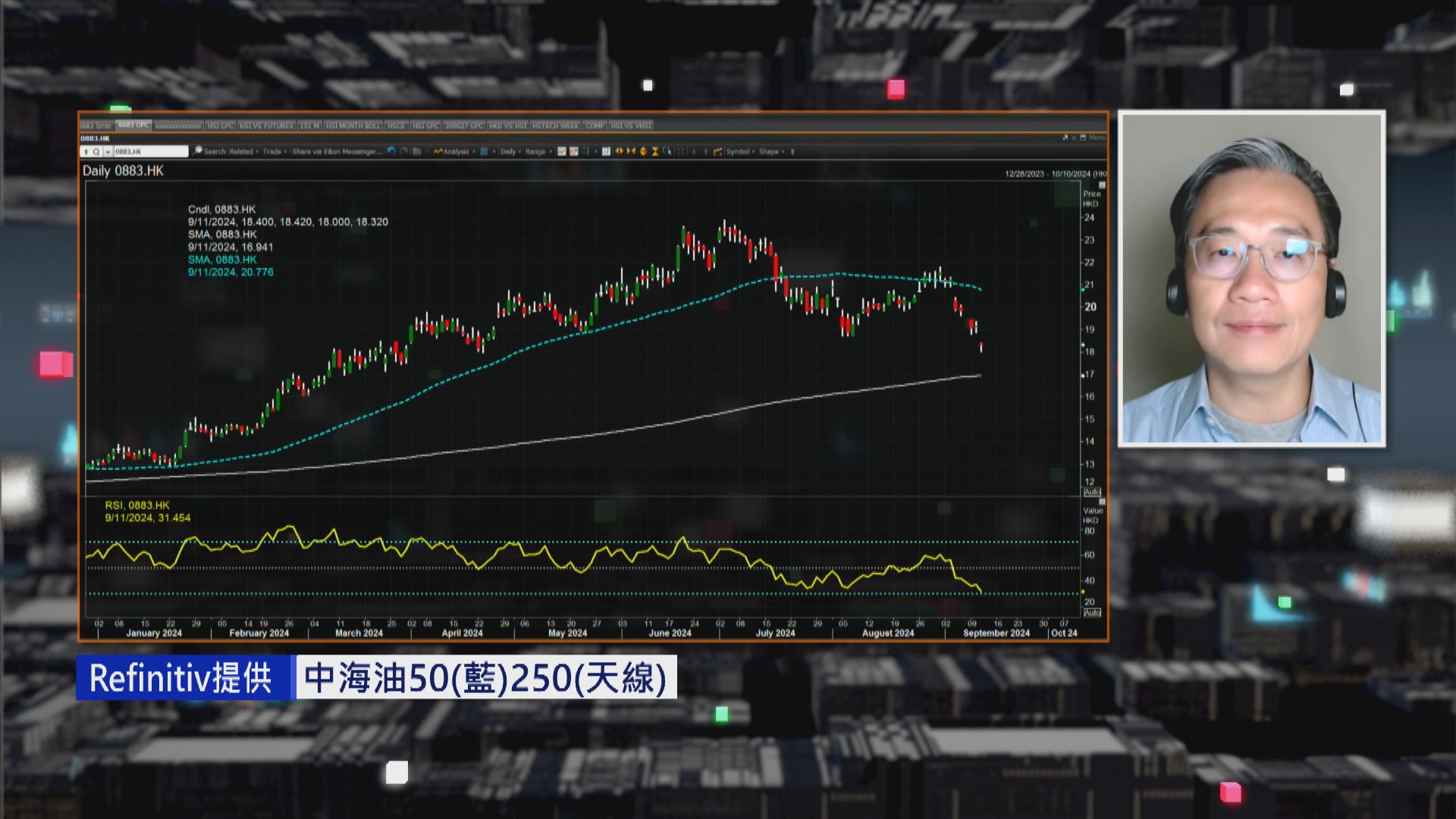
Task: Open the Range dropdown
Action: pyautogui.click(x=538, y=151)
